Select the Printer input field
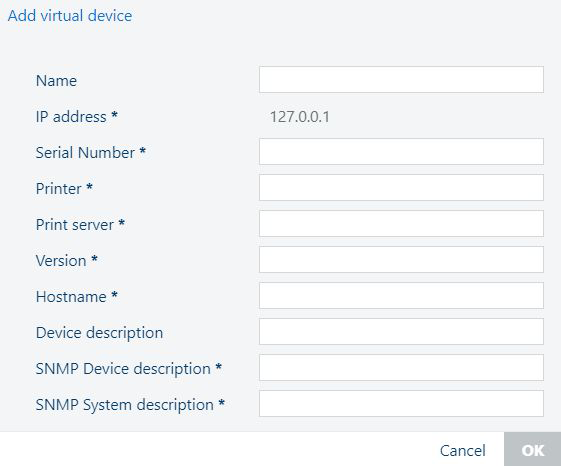Image resolution: width=561 pixels, height=466 pixels. click(401, 188)
